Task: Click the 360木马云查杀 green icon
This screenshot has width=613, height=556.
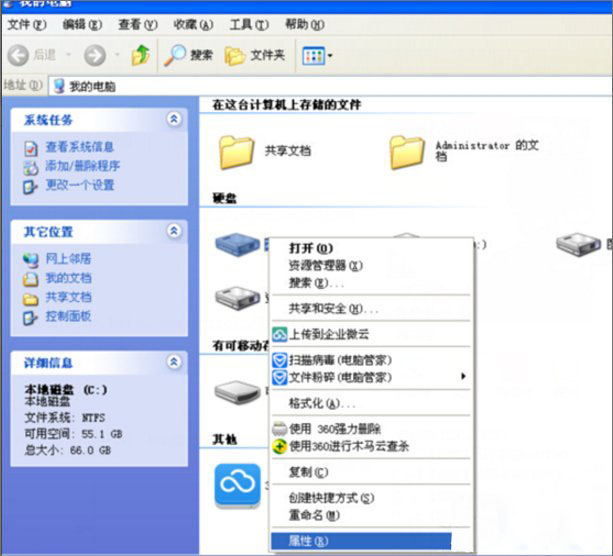Action: pyautogui.click(x=280, y=446)
